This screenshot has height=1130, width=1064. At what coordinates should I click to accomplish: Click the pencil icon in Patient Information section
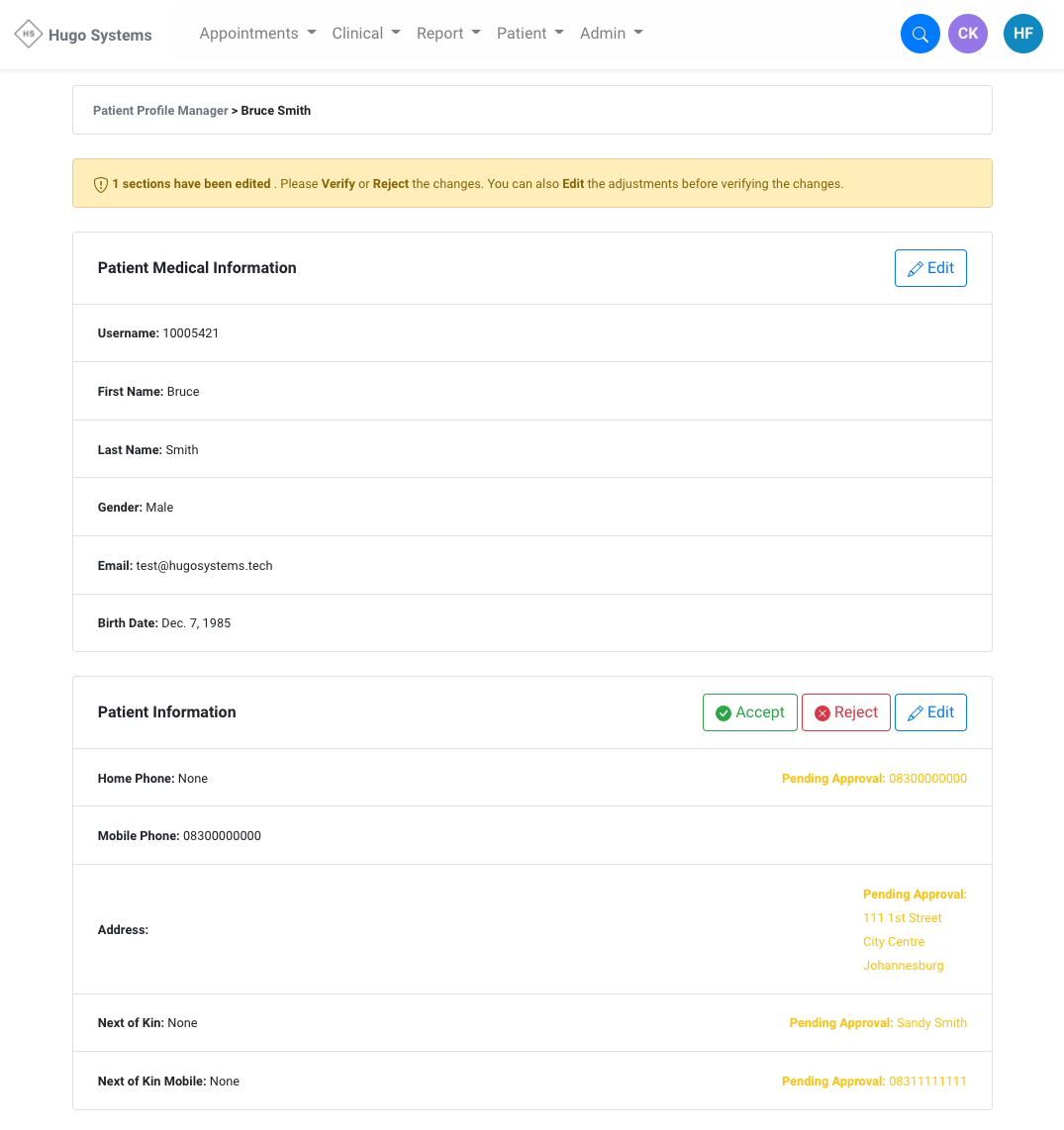pyautogui.click(x=916, y=713)
